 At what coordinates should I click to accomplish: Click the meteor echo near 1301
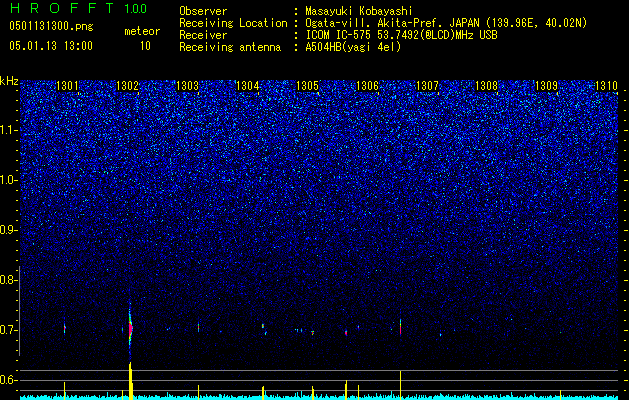coord(64,329)
